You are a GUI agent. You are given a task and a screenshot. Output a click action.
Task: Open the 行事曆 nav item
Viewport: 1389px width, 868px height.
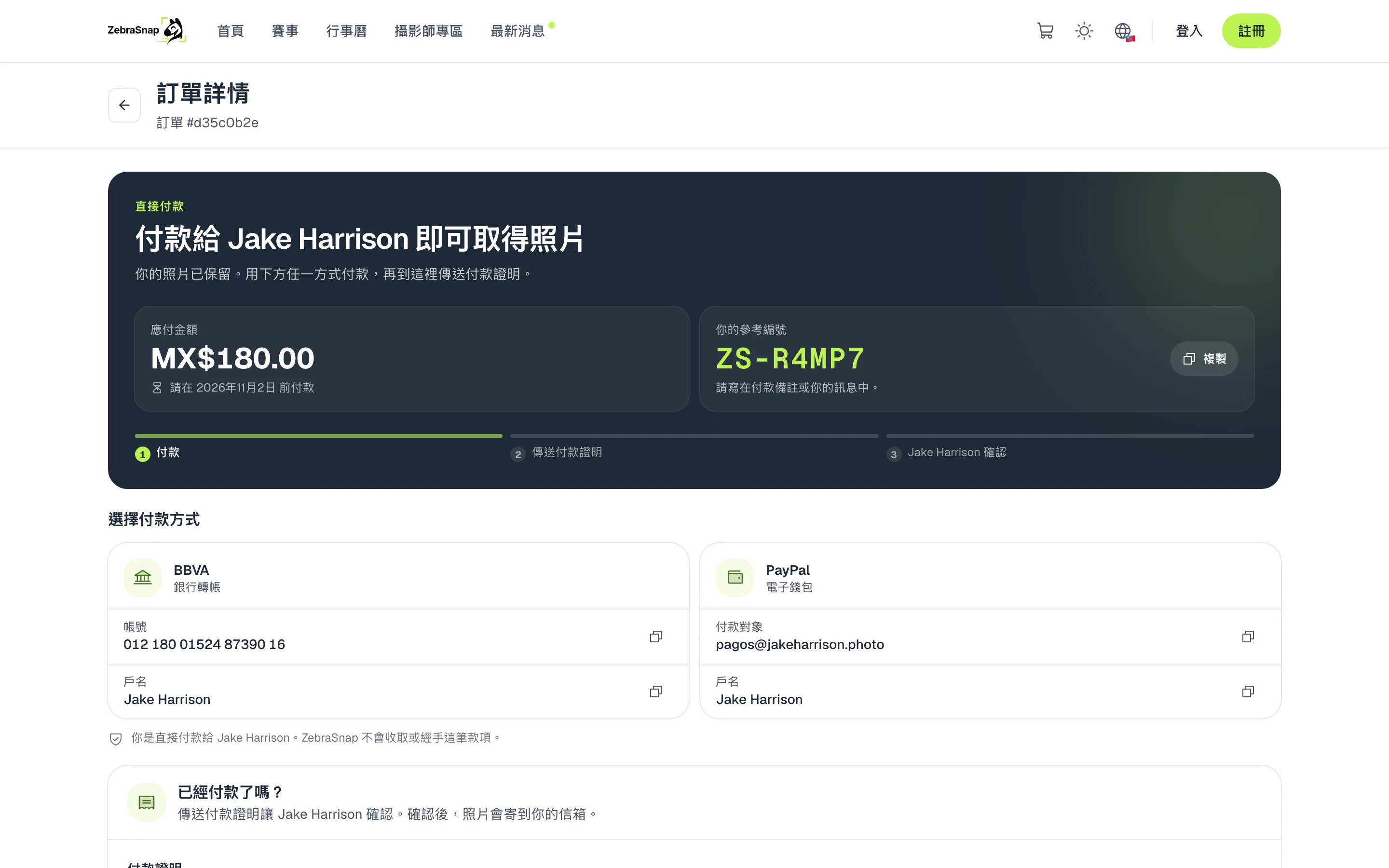pos(347,31)
